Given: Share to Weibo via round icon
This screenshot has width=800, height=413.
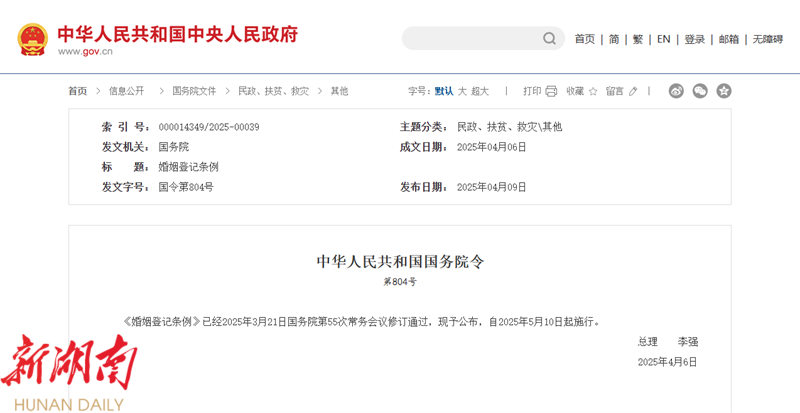Looking at the screenshot, I should tap(676, 91).
